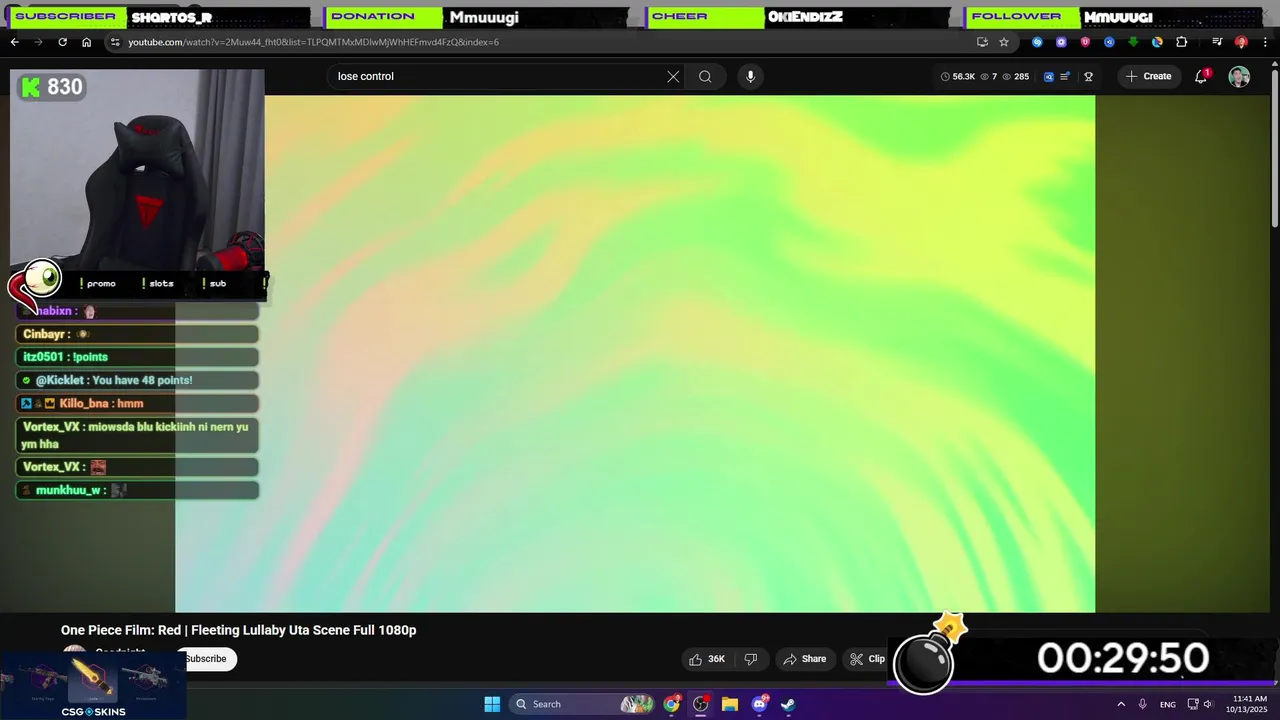1280x720 pixels.
Task: Click the chat message 'You have 48 points!'
Action: [x=138, y=380]
